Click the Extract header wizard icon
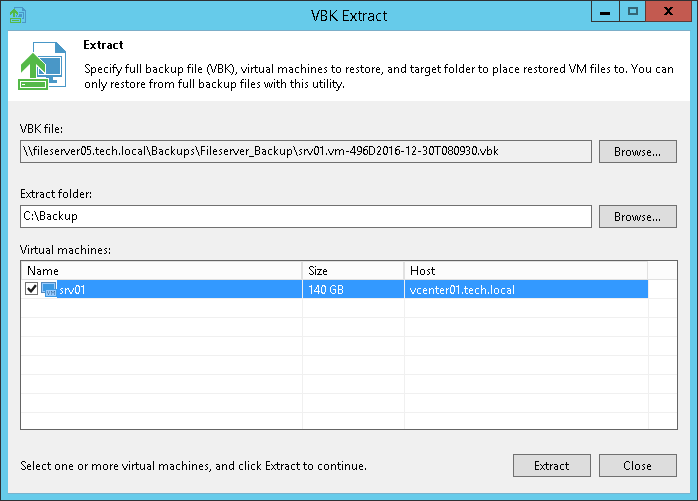The image size is (698, 501). click(x=39, y=68)
